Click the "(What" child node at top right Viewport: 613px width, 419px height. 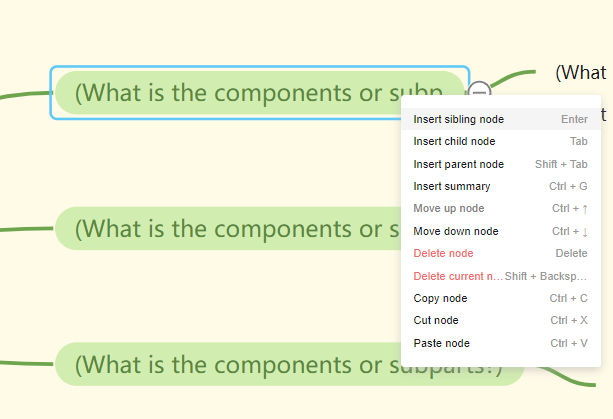[x=581, y=72]
